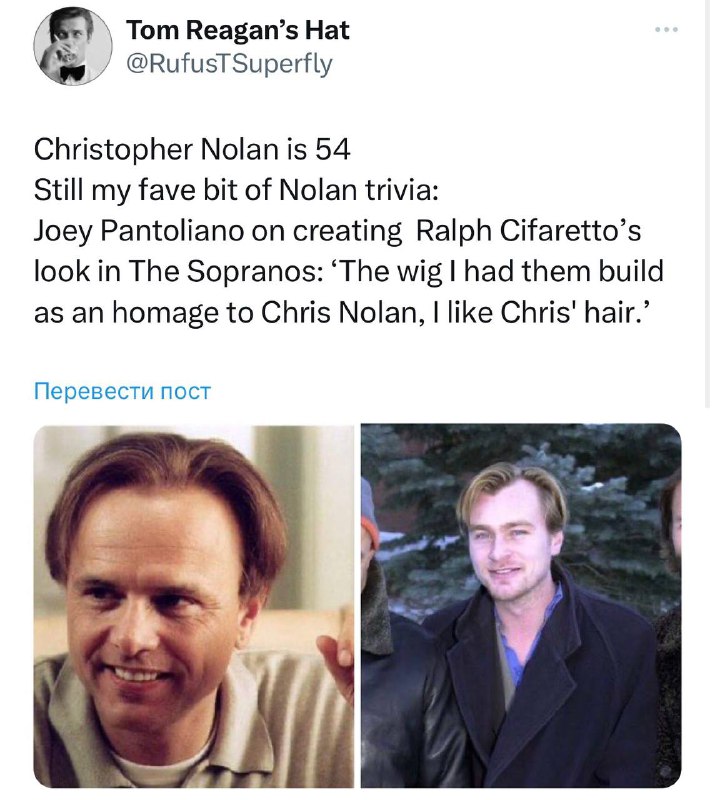This screenshot has height=800, width=715.
Task: Open the left photo of Ralph Cifaretto
Action: coord(193,606)
